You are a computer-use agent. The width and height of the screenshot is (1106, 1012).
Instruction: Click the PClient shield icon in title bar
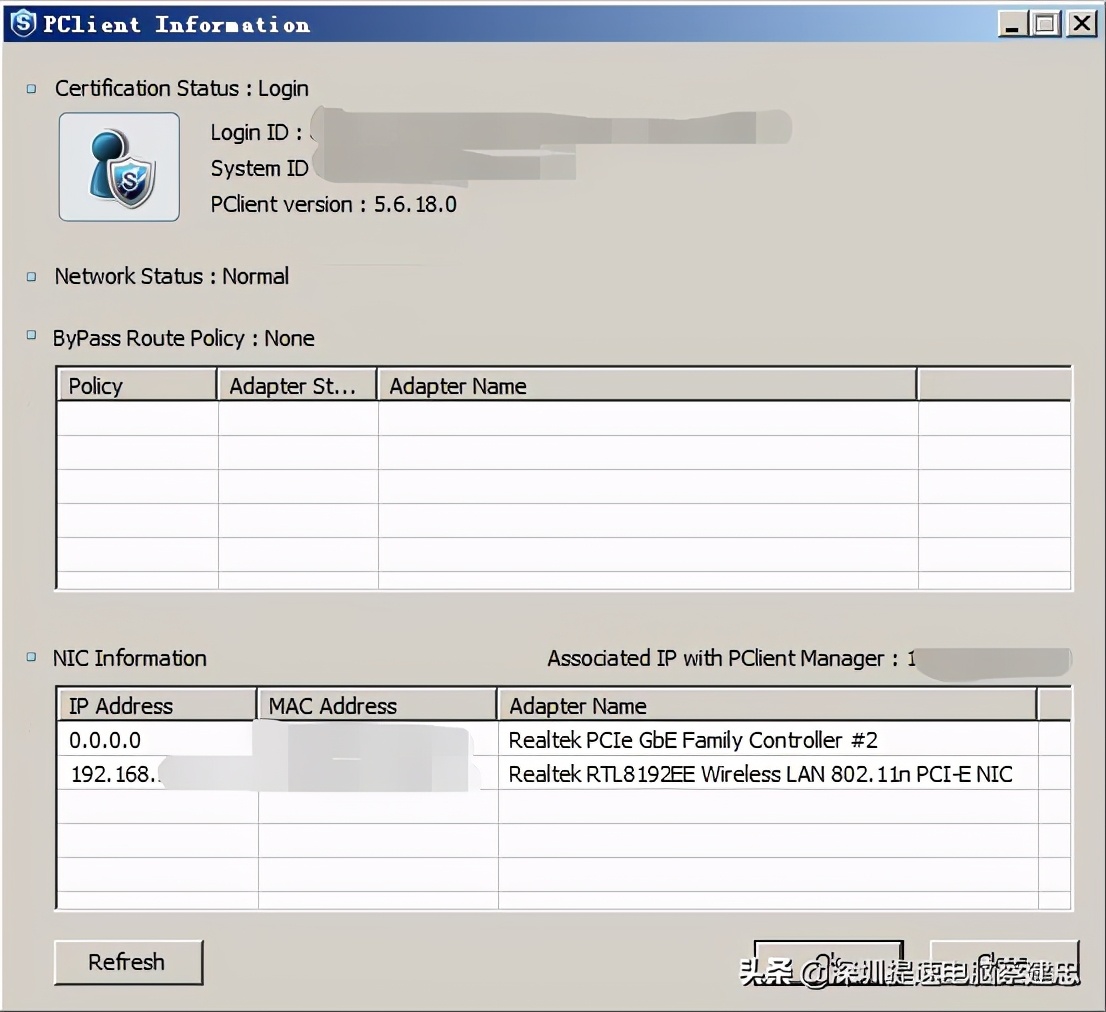(22, 23)
